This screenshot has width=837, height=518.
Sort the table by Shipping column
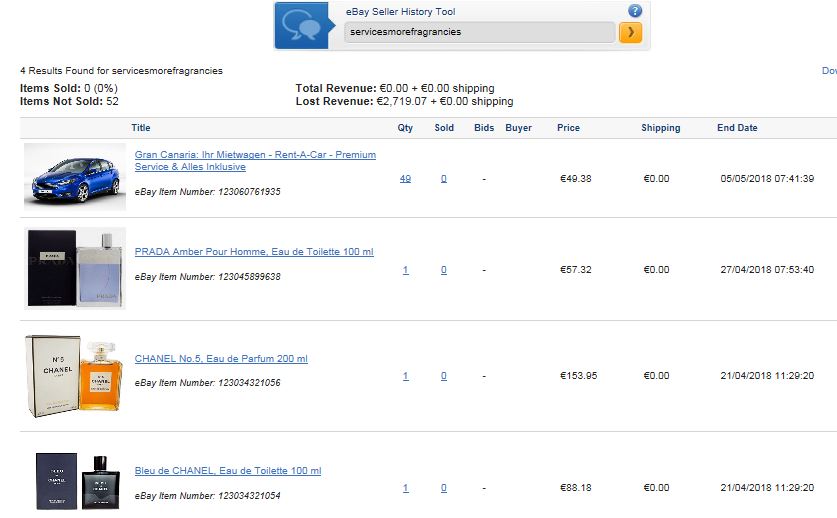click(661, 128)
